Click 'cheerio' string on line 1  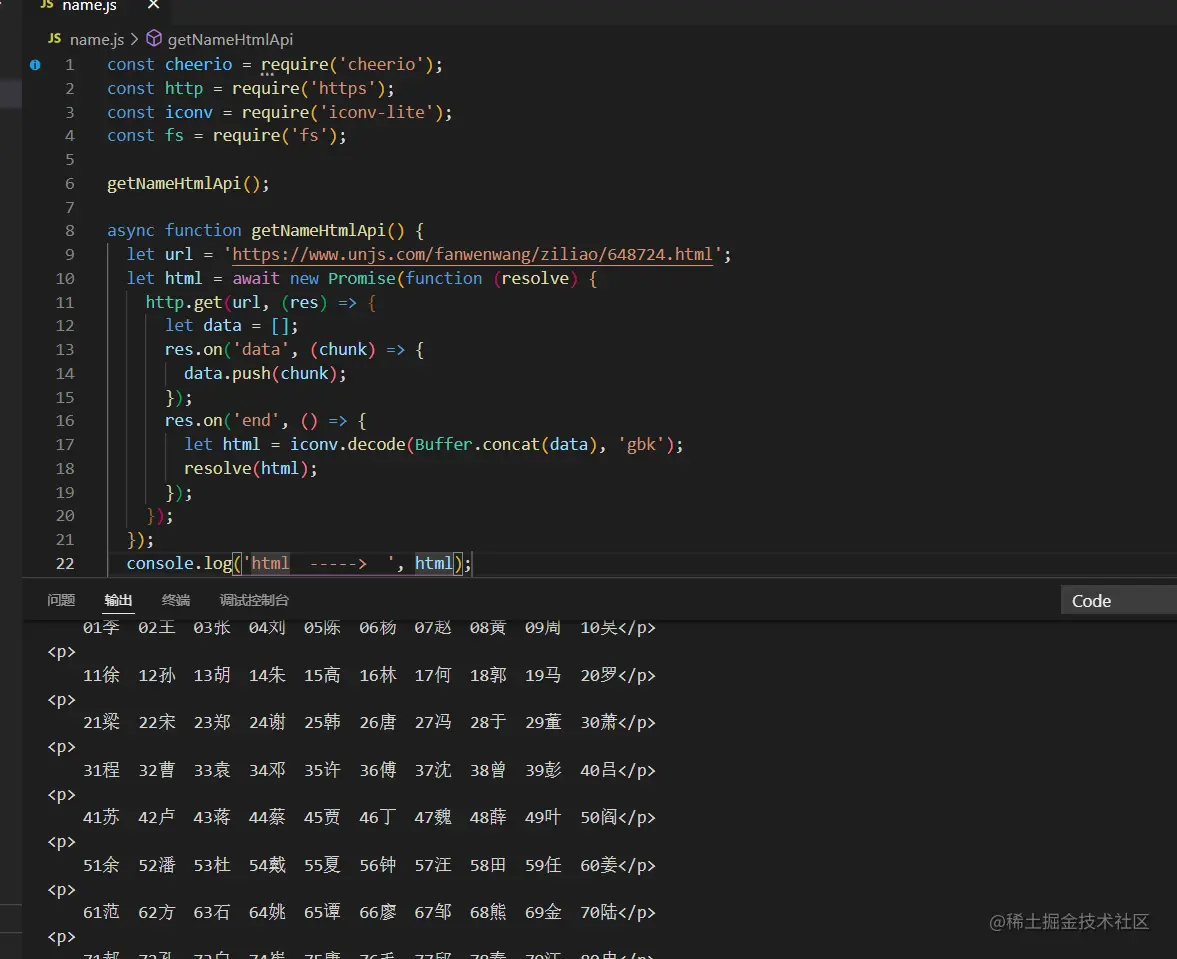381,65
